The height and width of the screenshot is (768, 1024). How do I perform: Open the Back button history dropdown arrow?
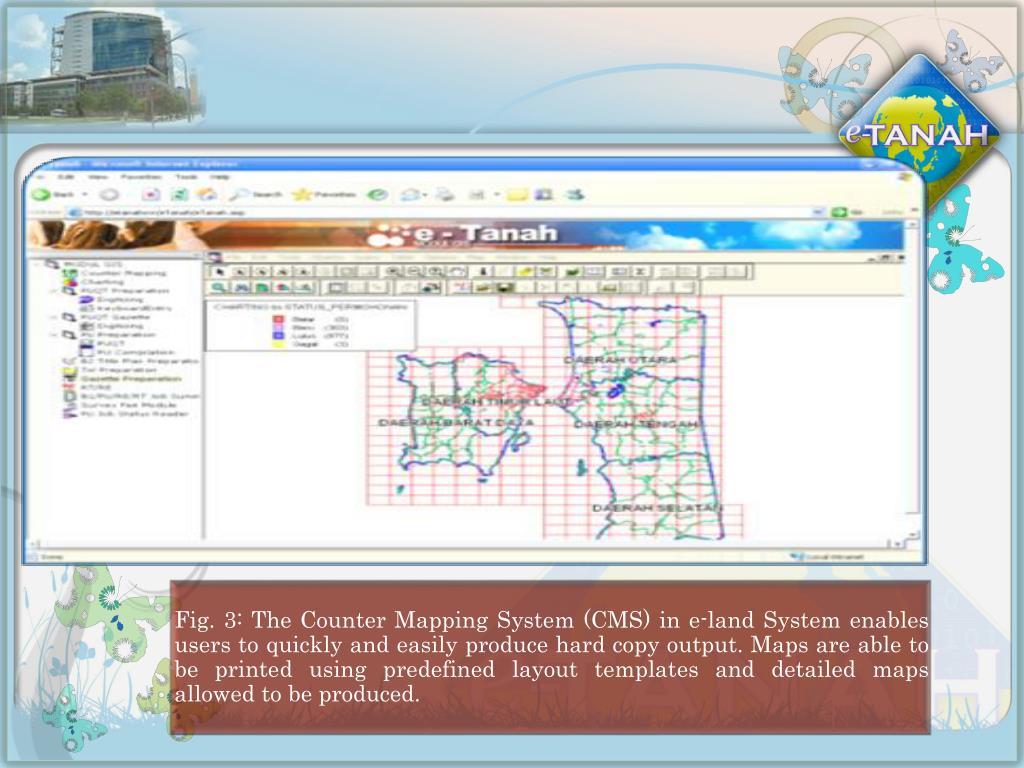coord(84,194)
